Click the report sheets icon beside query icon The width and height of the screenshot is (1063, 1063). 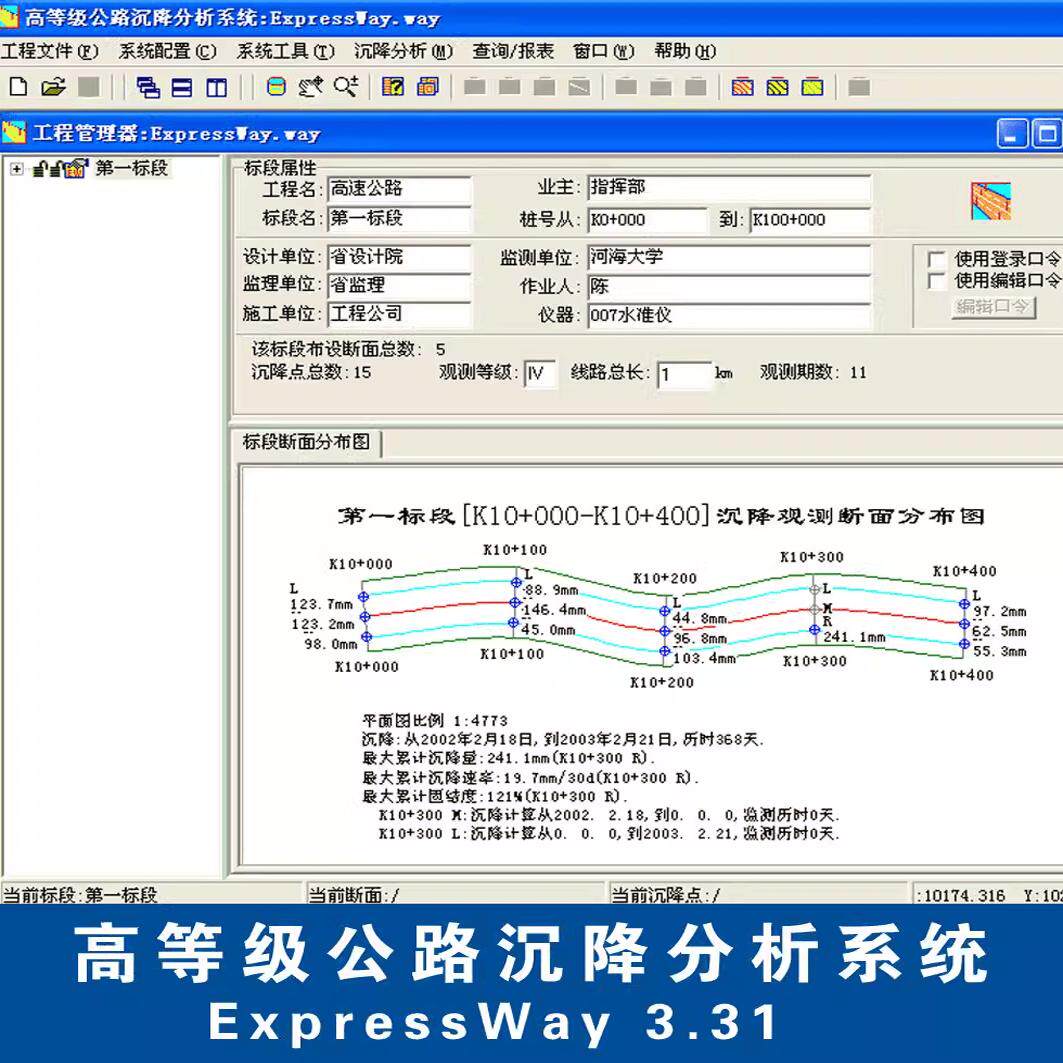(428, 87)
